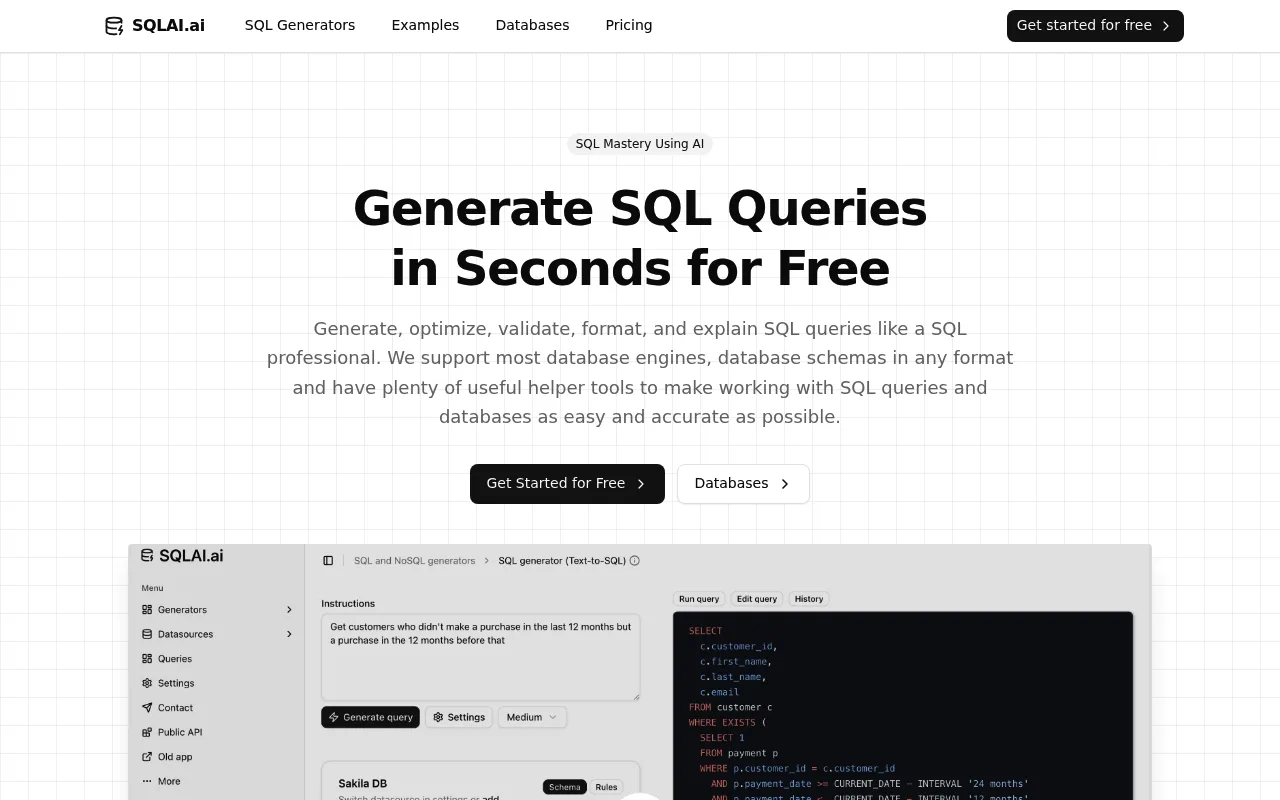Open Databases in the top navigation bar
The height and width of the screenshot is (800, 1280).
(532, 25)
